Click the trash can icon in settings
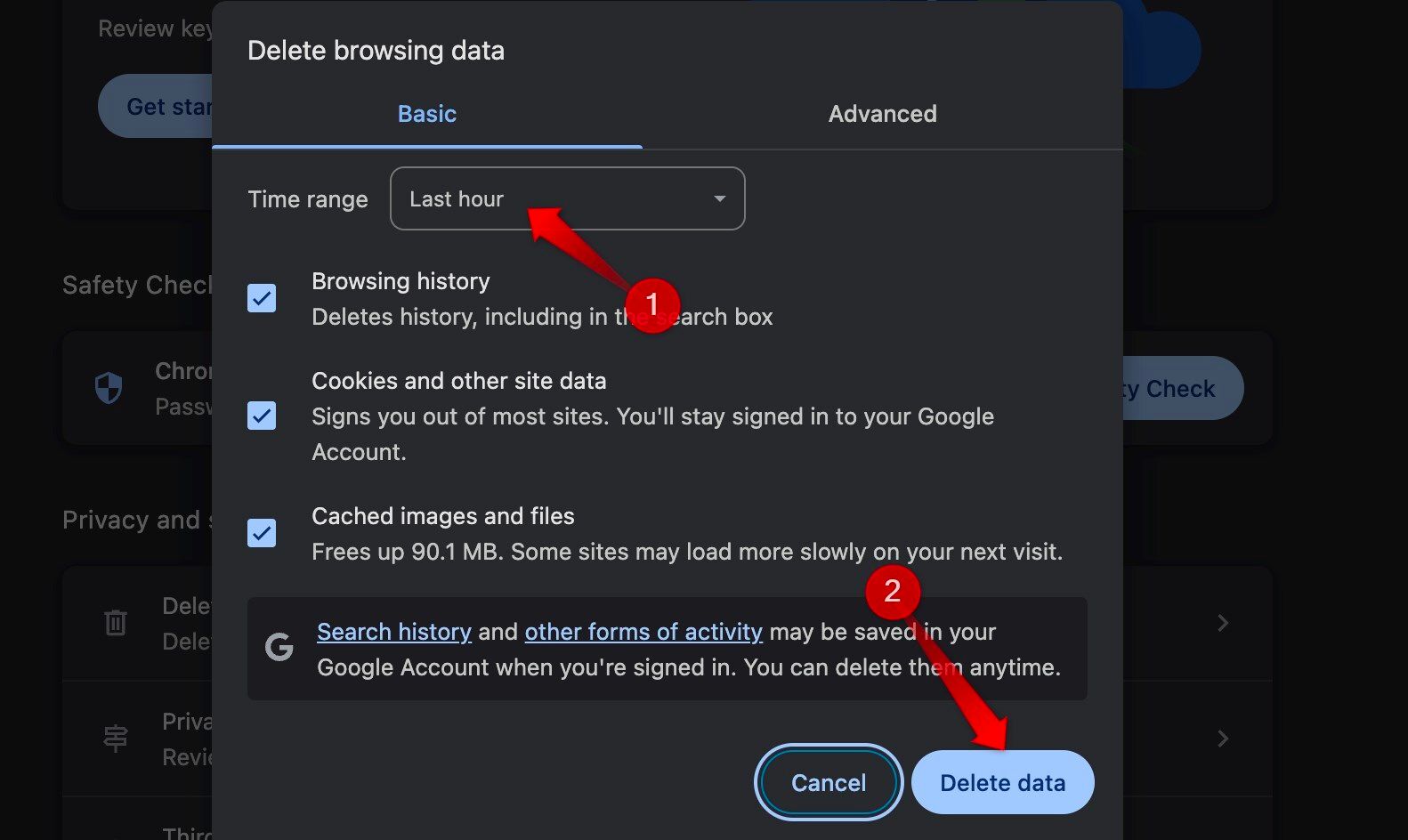The height and width of the screenshot is (840, 1408). point(116,622)
